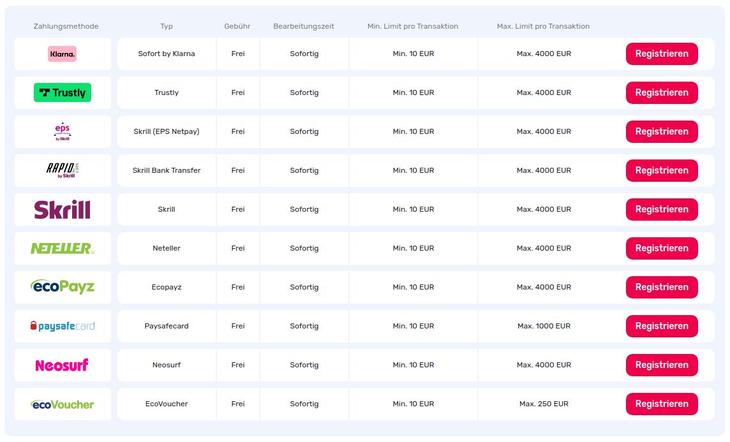The height and width of the screenshot is (442, 730).
Task: Select the Max. Limit pro Transaktion header
Action: (x=543, y=27)
